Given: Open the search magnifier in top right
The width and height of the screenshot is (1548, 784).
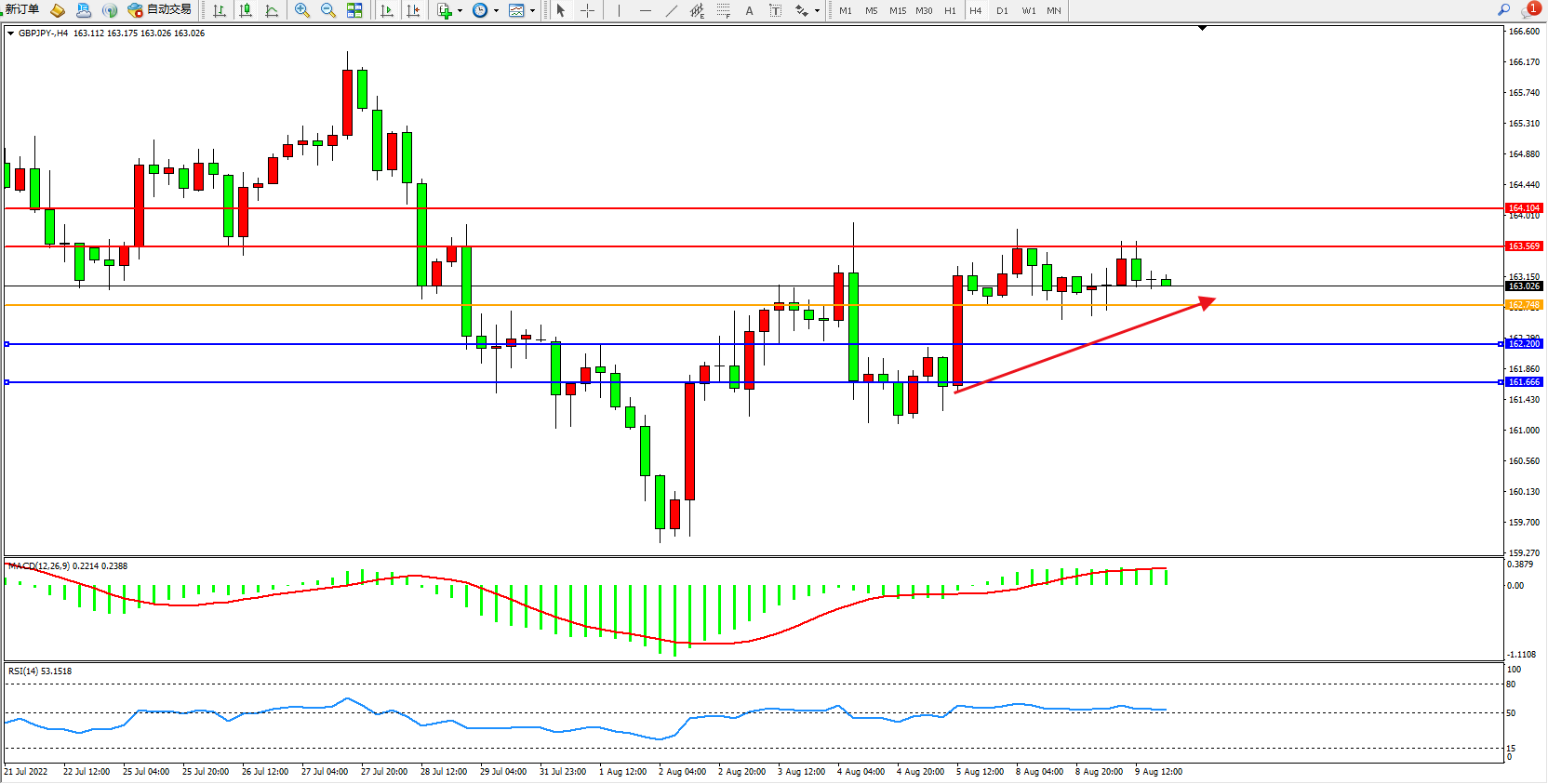Looking at the screenshot, I should pyautogui.click(x=1503, y=9).
